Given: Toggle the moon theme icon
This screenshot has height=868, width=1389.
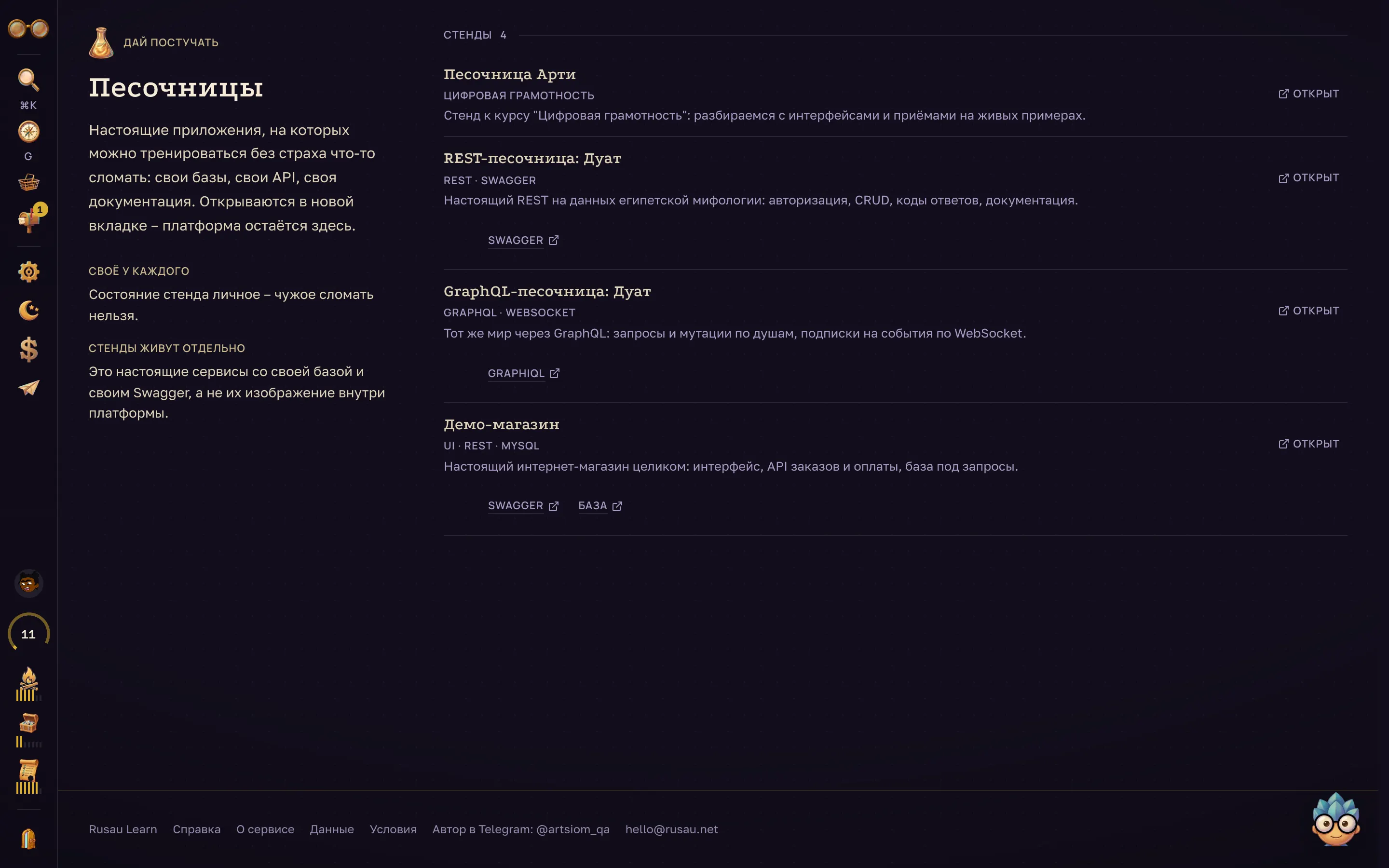Looking at the screenshot, I should coord(28,311).
